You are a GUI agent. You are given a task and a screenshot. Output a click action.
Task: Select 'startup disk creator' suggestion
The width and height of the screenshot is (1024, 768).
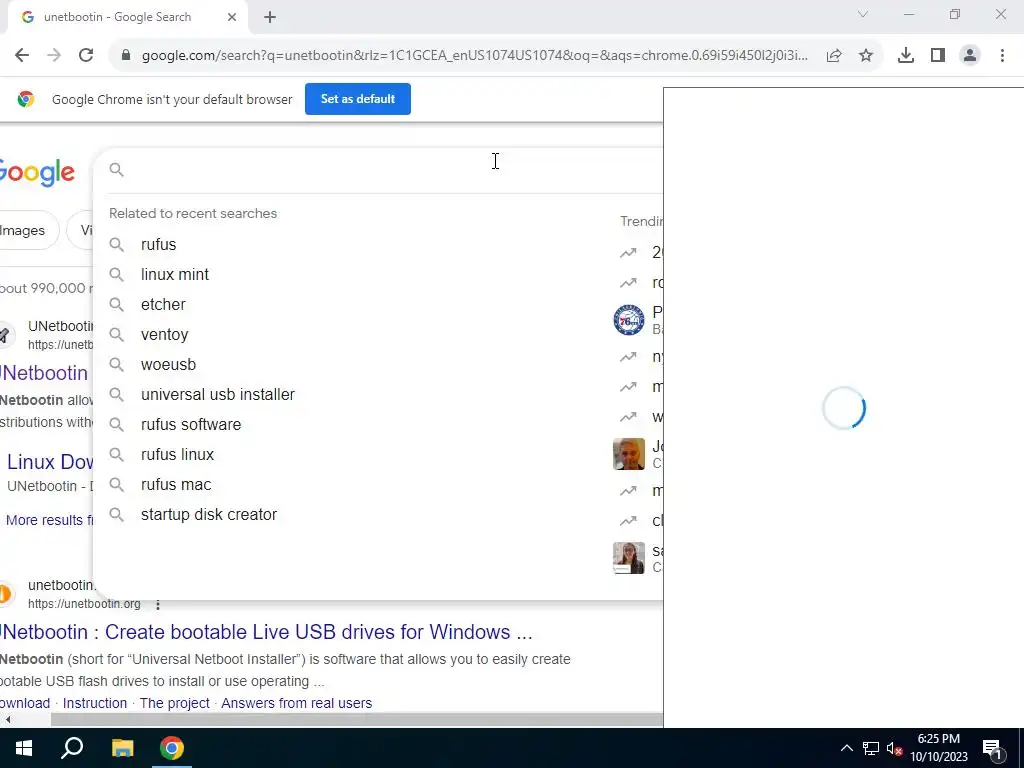pos(209,515)
